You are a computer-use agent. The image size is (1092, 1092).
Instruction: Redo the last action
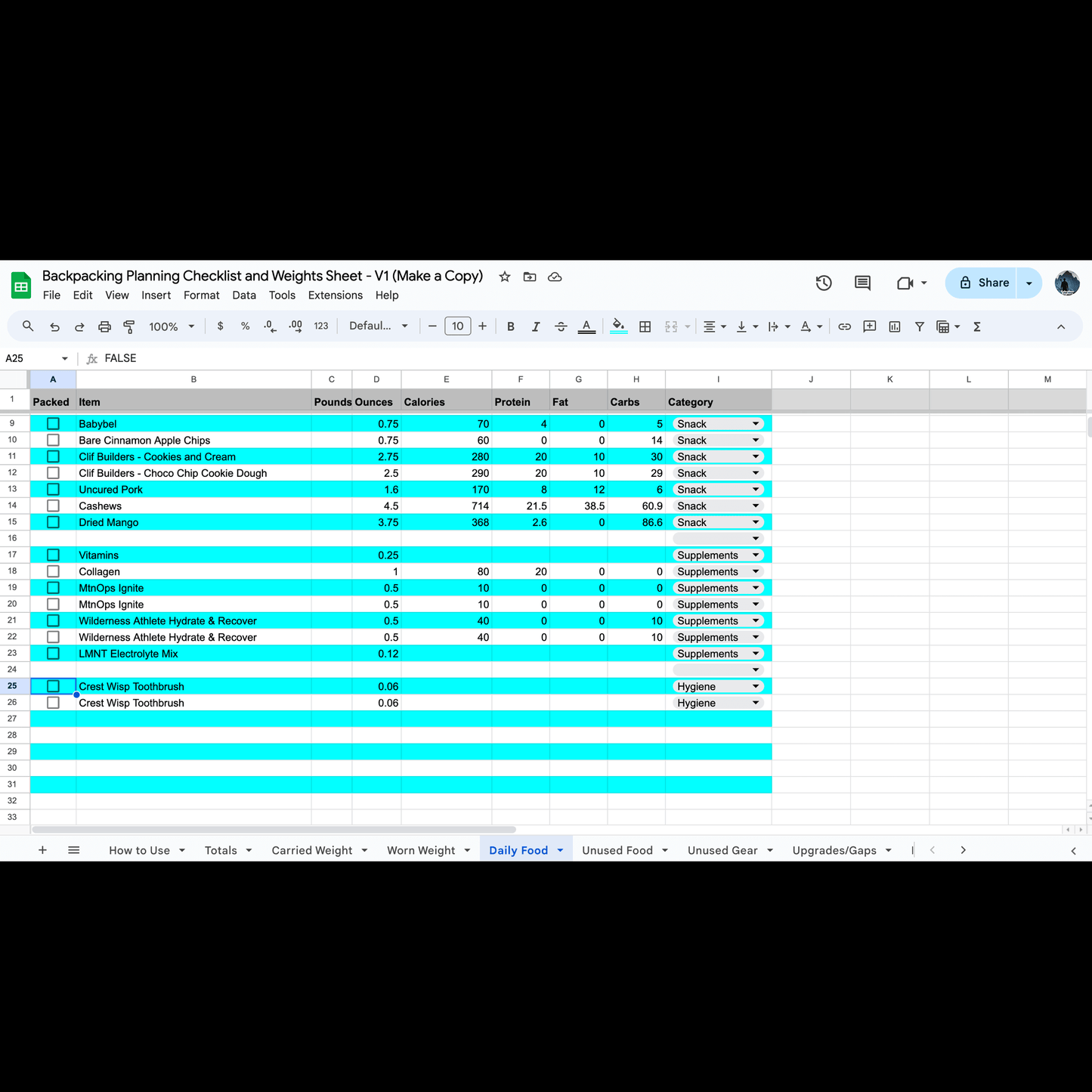79,326
